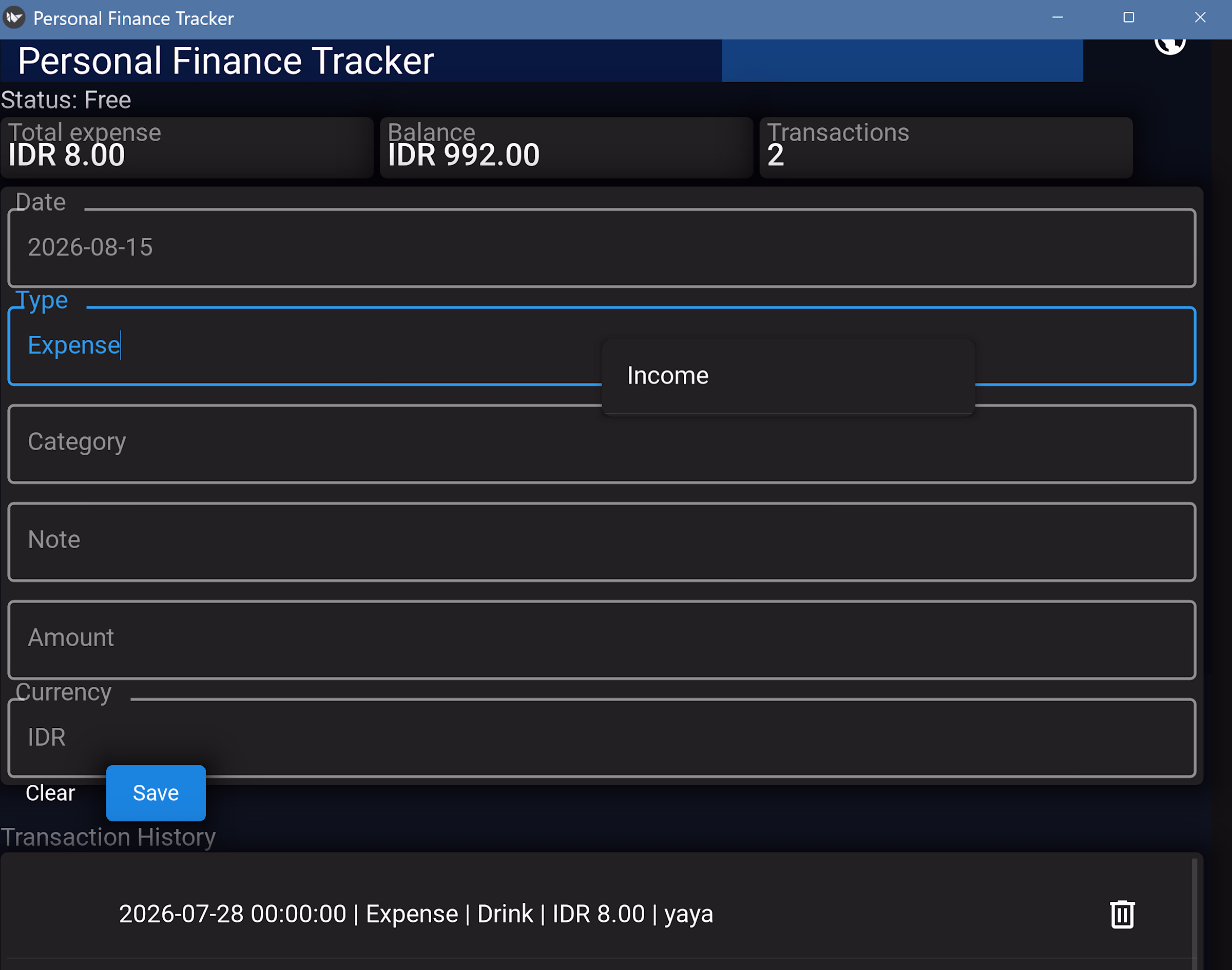Clear the form fields

[x=50, y=793]
